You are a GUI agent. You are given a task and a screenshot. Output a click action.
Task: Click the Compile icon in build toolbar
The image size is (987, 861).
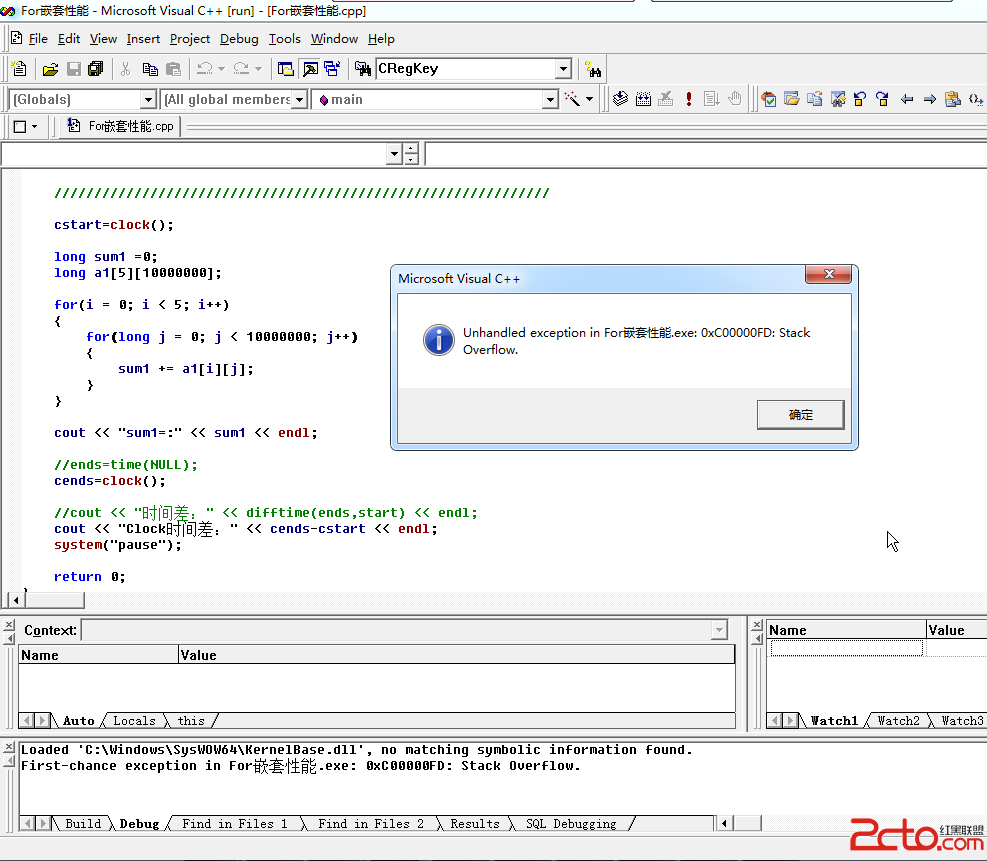coord(621,99)
